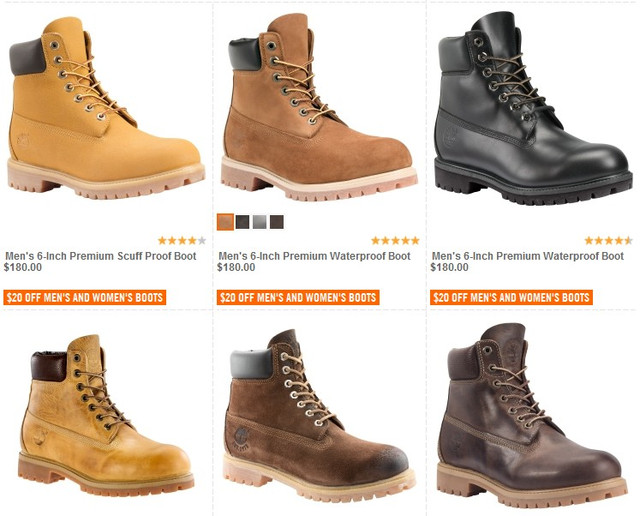Click $20 off banner under Scuff Proof Boot

coord(85,297)
